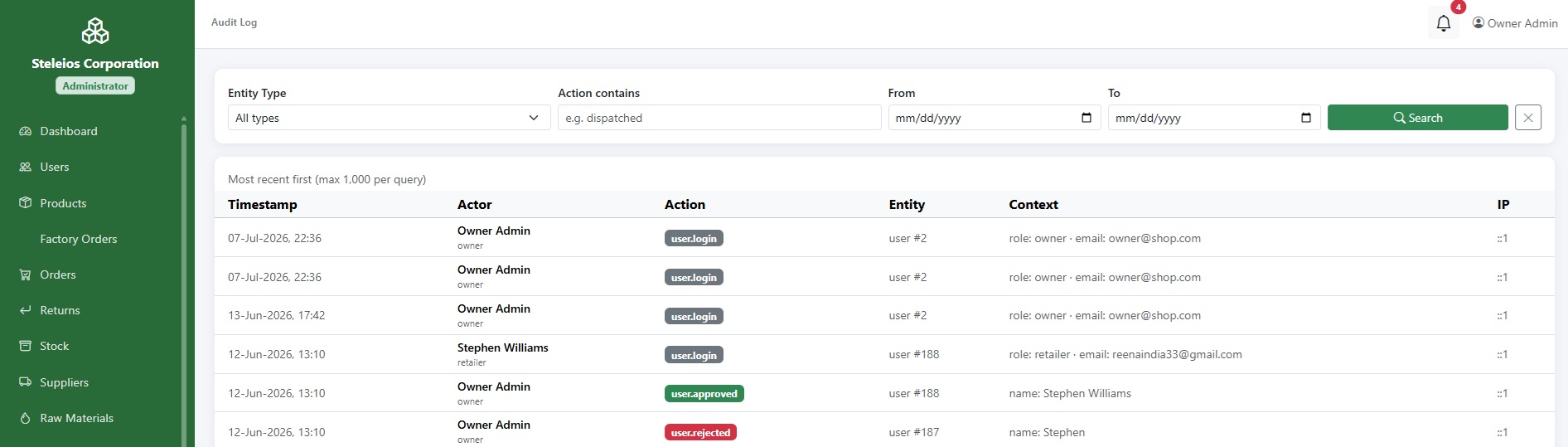Click user.login badge in Stephen Williams row

coord(694,355)
